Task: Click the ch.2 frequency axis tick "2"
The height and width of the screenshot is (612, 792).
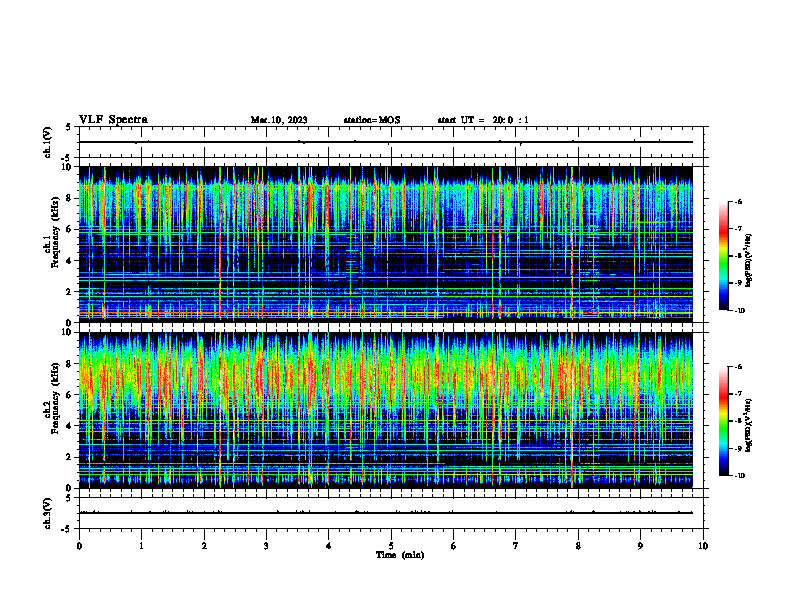Action: click(70, 457)
